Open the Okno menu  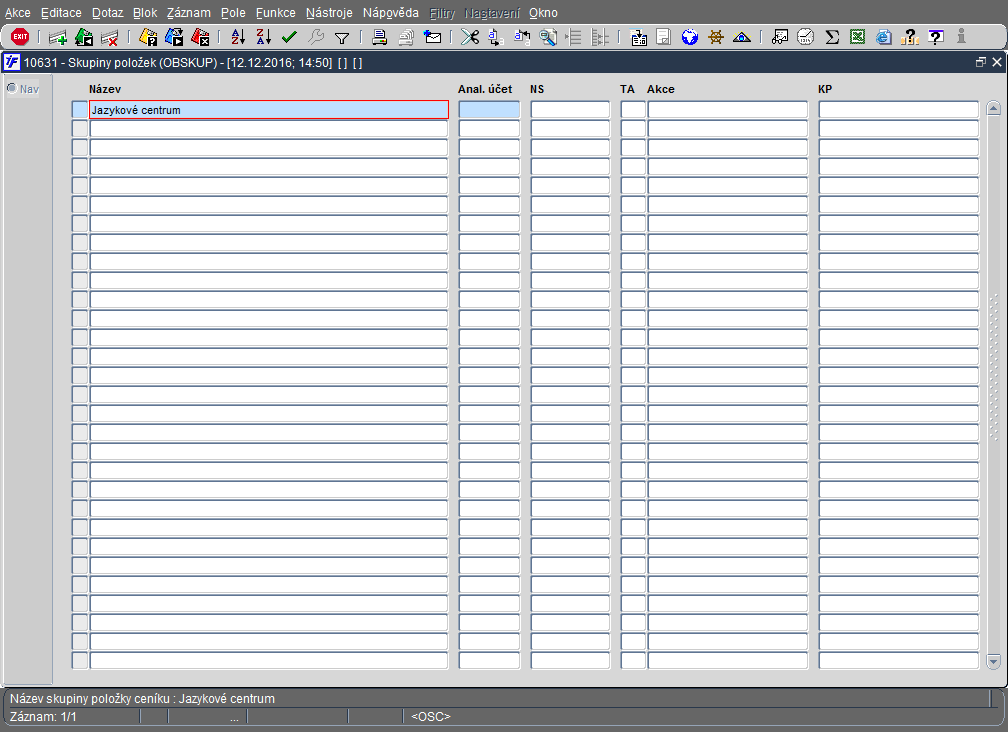pos(543,13)
